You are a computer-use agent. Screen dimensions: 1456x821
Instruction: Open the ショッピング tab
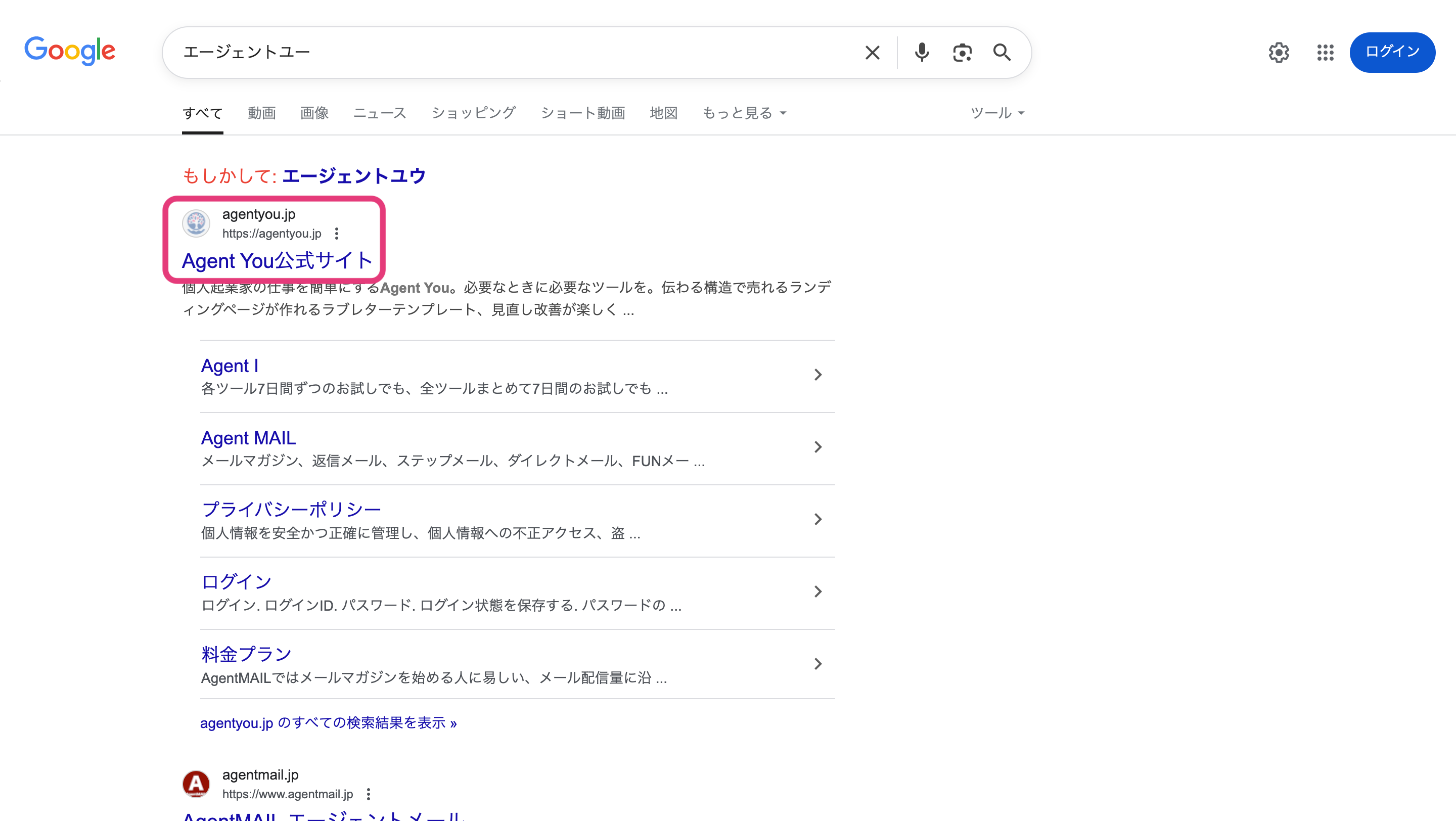pyautogui.click(x=474, y=113)
